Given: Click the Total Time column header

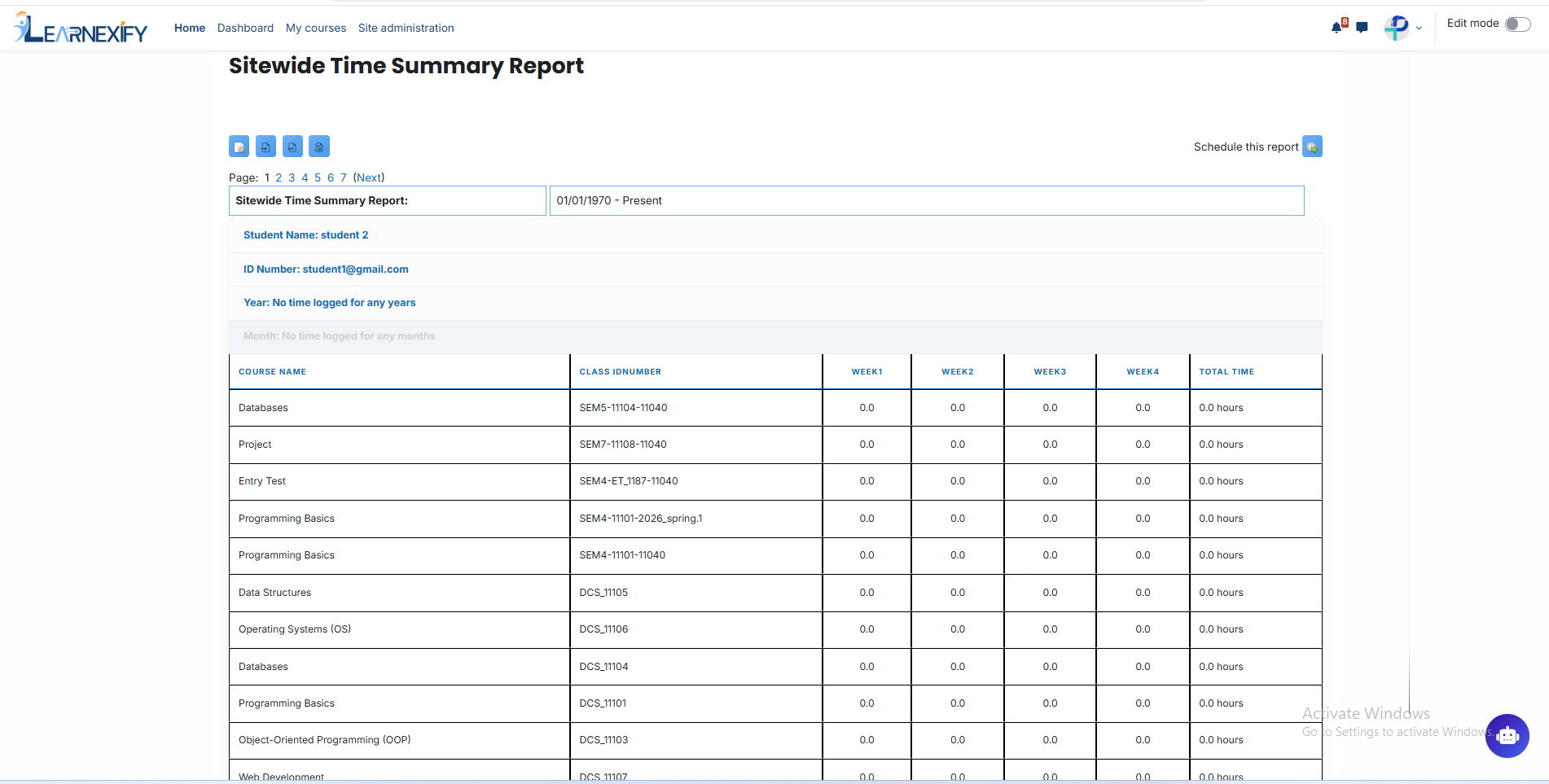Looking at the screenshot, I should [x=1226, y=371].
